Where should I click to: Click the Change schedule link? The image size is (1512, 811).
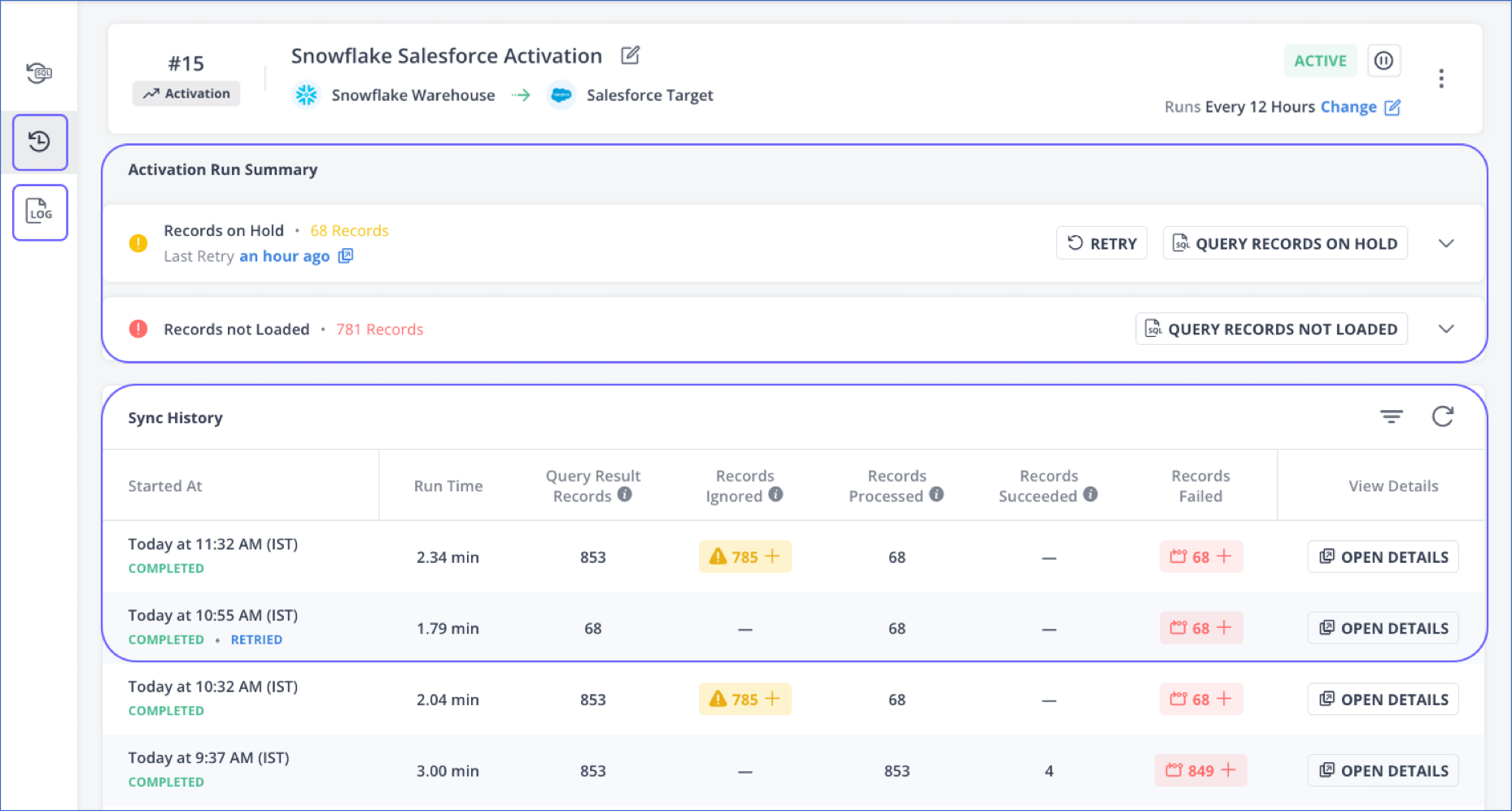(1348, 107)
